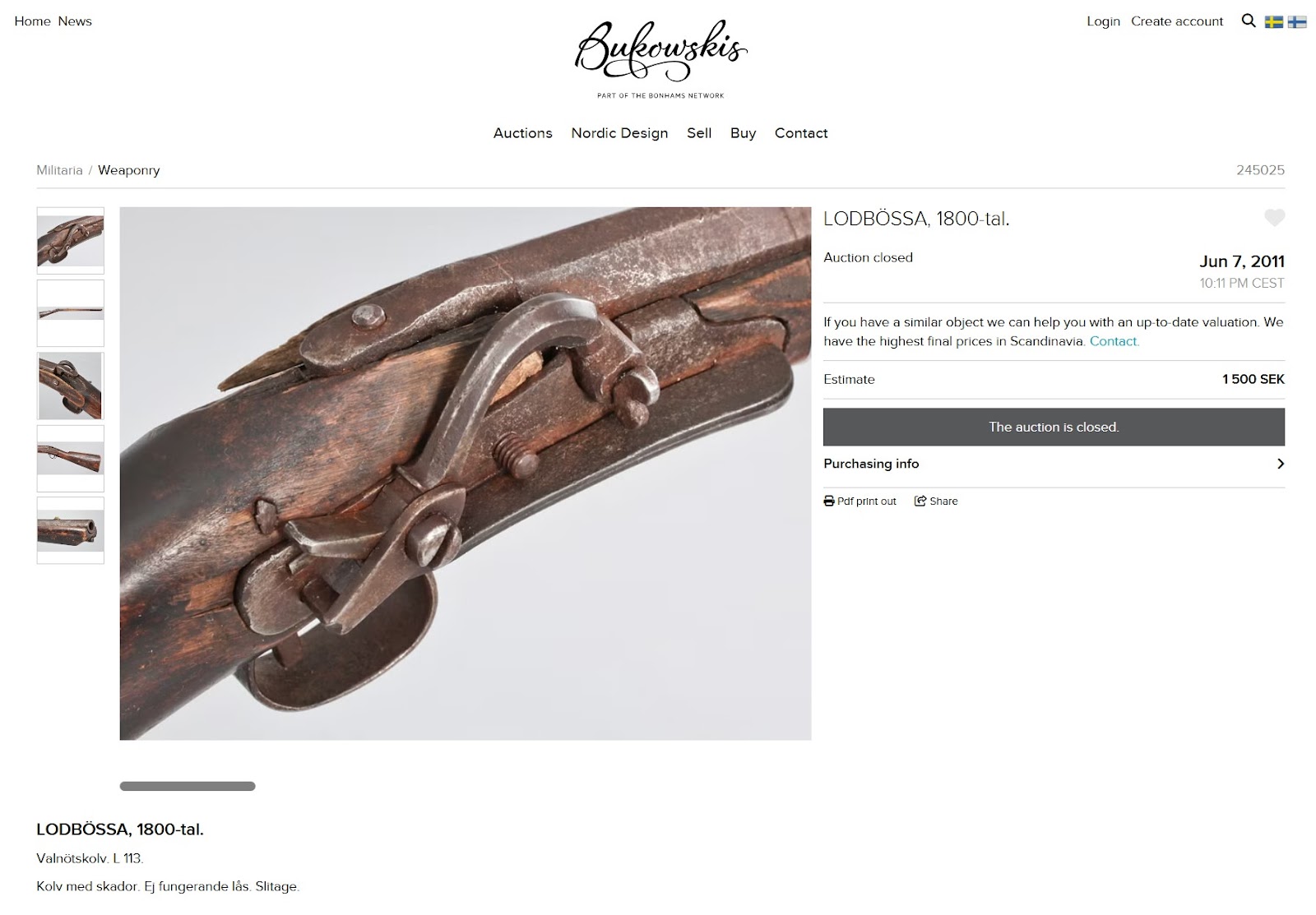Click the News link
Image resolution: width=1316 pixels, height=915 pixels.
point(75,21)
